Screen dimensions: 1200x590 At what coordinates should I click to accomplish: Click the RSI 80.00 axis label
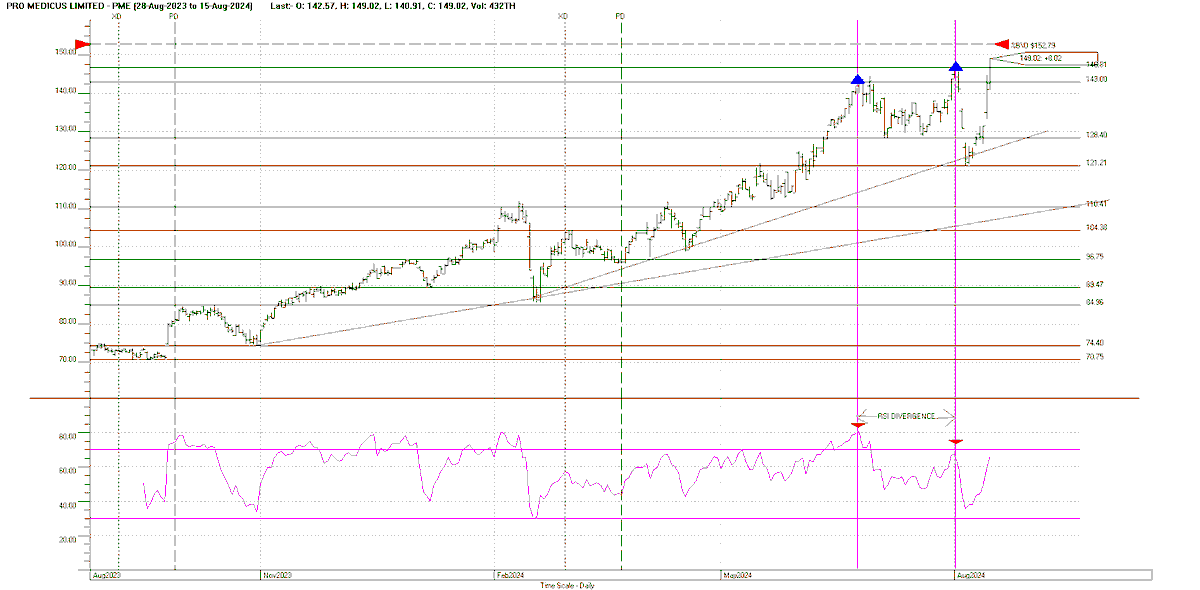click(x=67, y=437)
